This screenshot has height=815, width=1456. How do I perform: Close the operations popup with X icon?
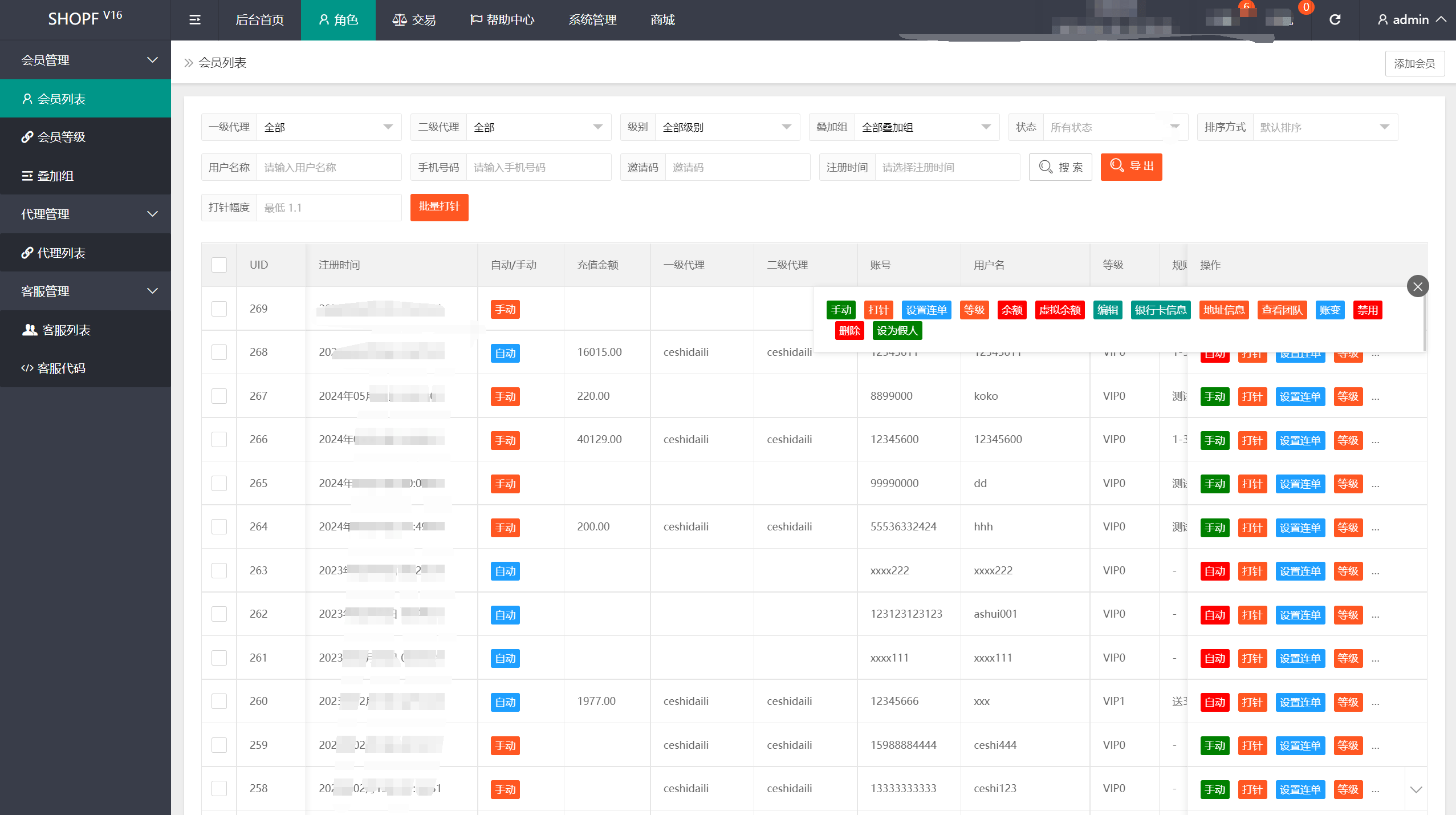1417,286
